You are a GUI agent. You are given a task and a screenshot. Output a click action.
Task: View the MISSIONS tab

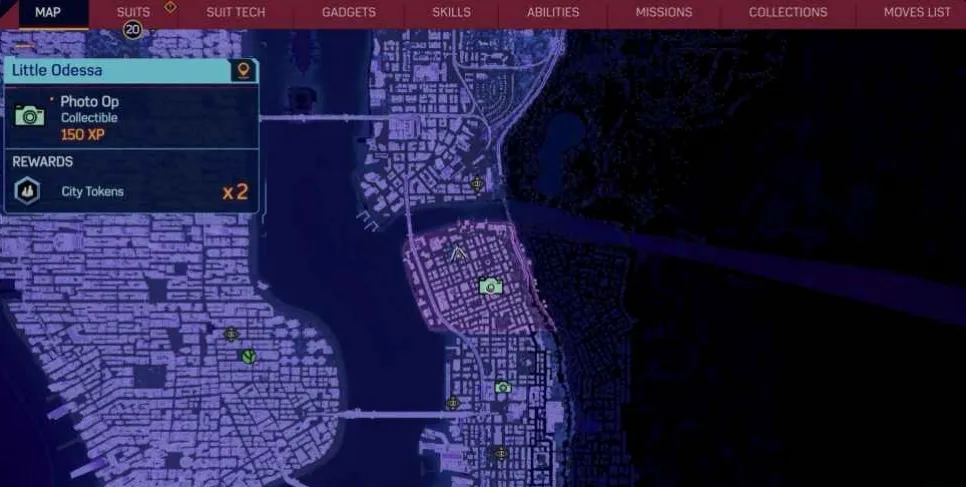664,12
